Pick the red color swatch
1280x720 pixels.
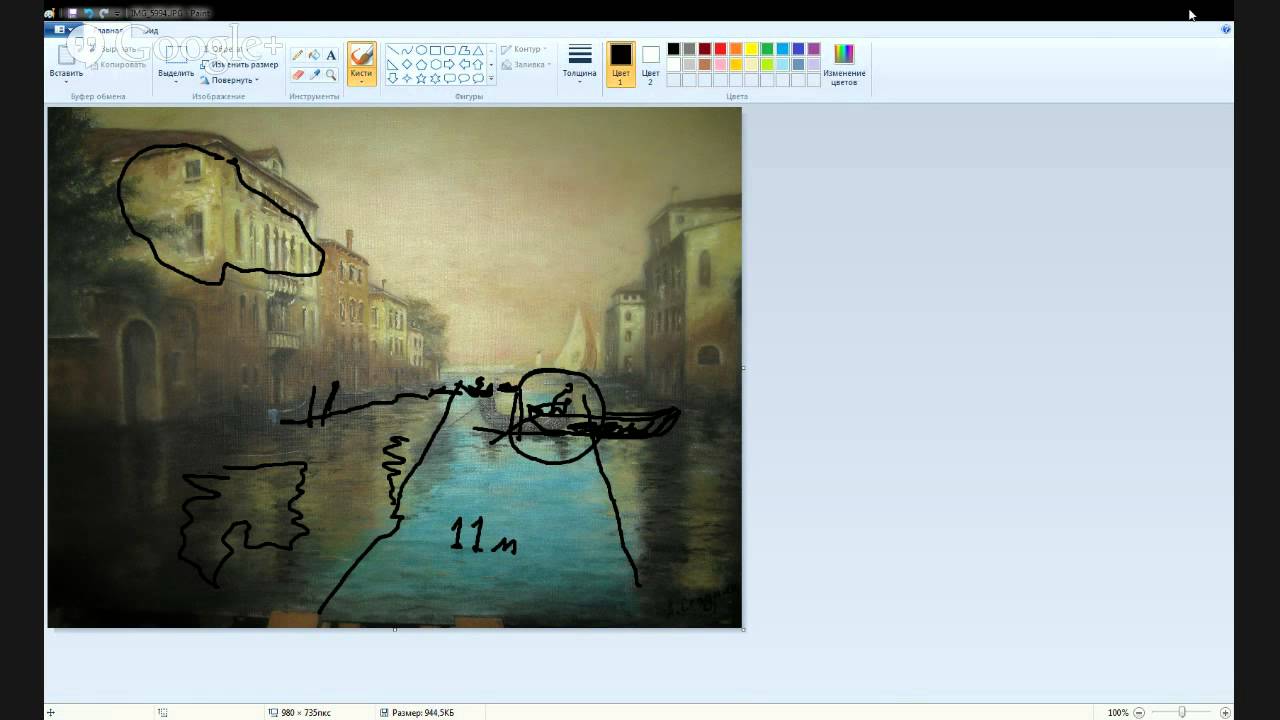click(x=720, y=49)
